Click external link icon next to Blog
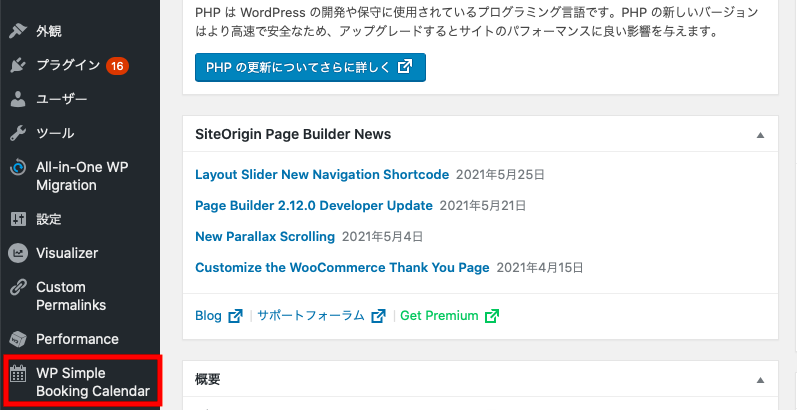 pos(235,316)
